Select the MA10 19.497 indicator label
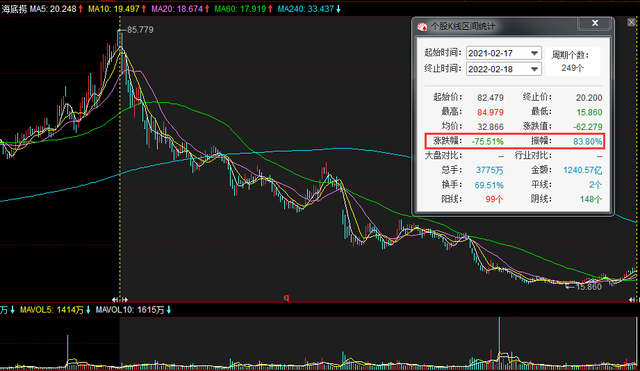Screen dimensions: 640x371 (114, 9)
